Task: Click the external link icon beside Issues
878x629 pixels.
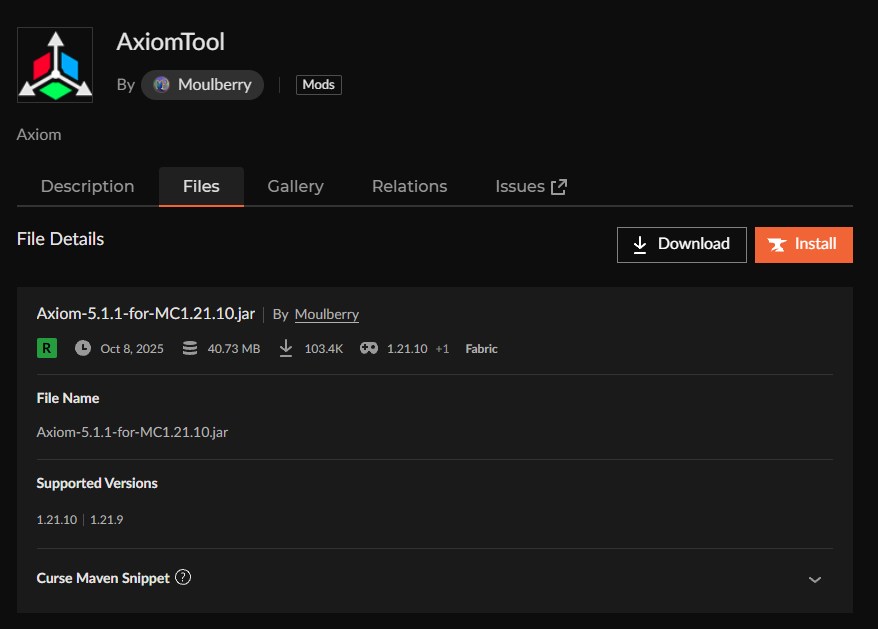Action: point(559,187)
